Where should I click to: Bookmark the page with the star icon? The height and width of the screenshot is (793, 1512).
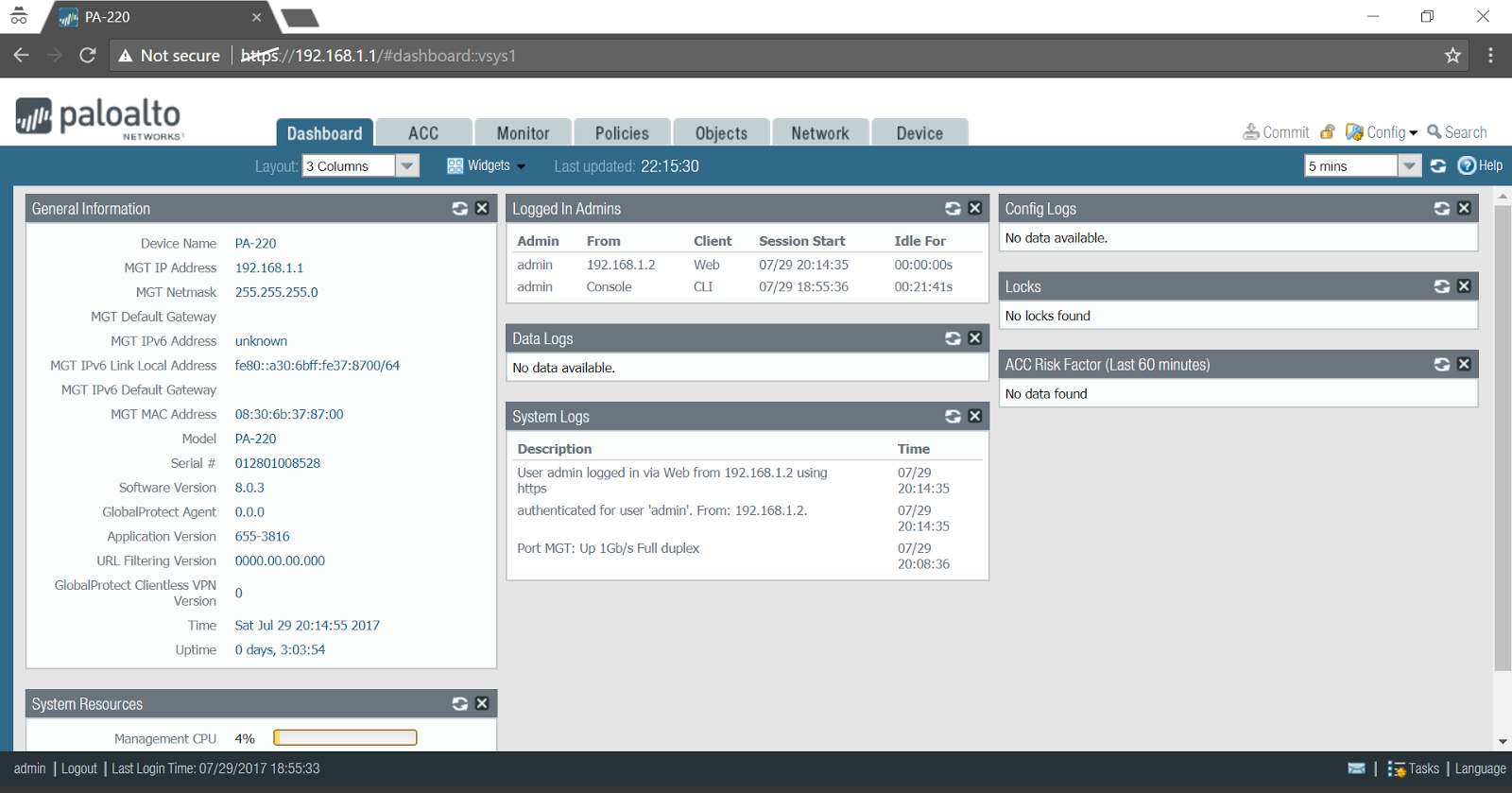(x=1452, y=55)
